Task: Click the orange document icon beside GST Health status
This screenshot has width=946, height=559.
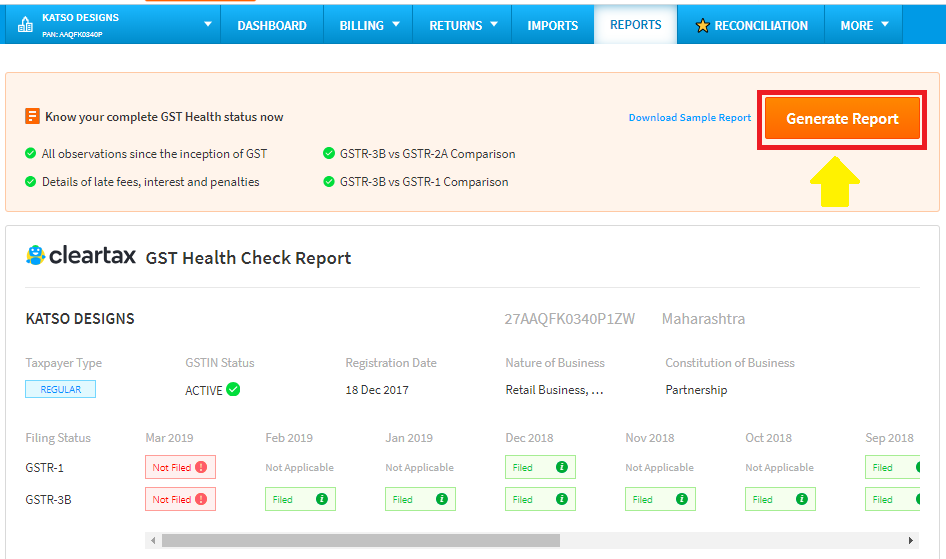Action: (x=32, y=116)
